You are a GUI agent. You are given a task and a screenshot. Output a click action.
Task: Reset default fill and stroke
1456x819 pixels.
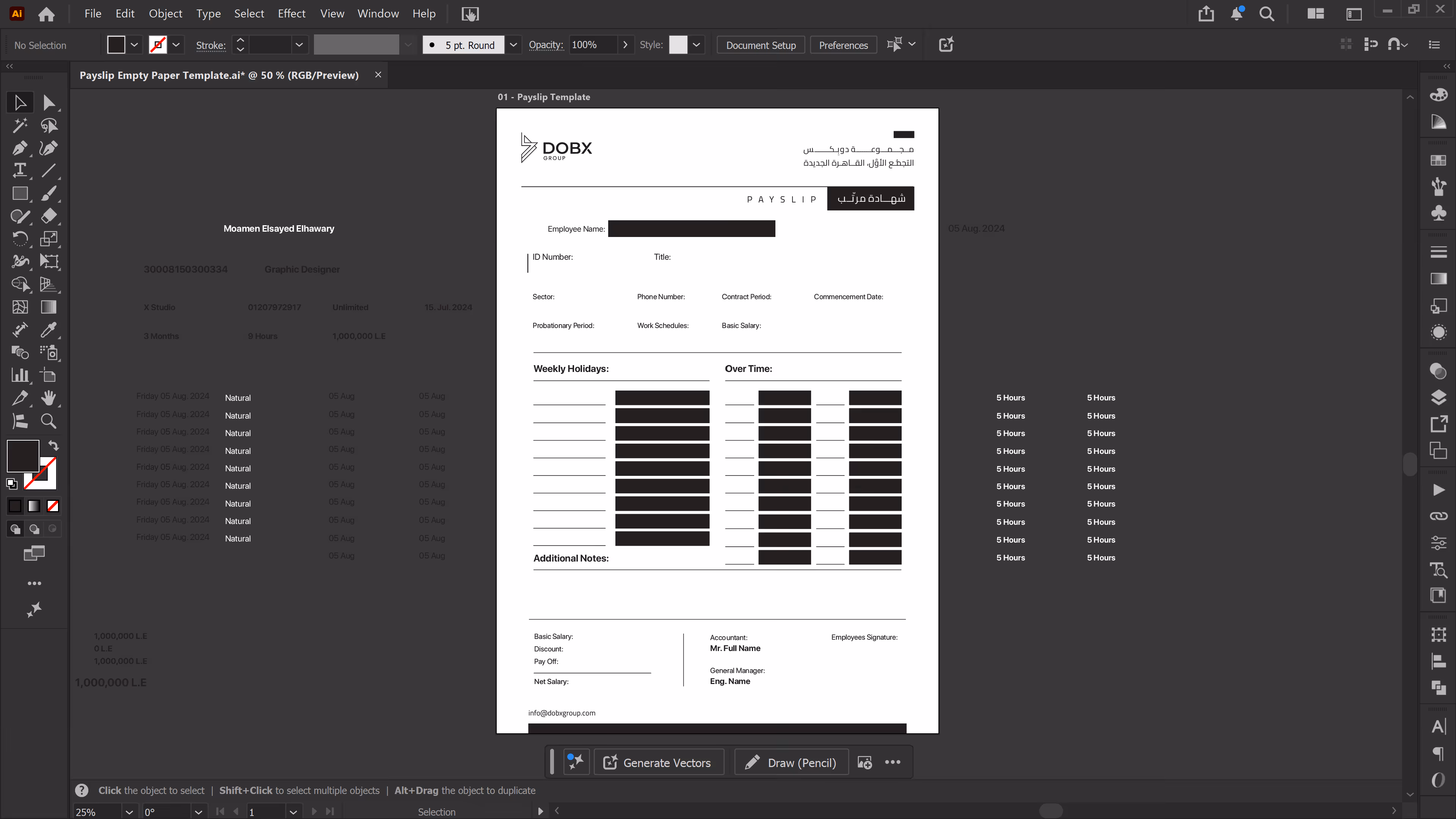(12, 484)
